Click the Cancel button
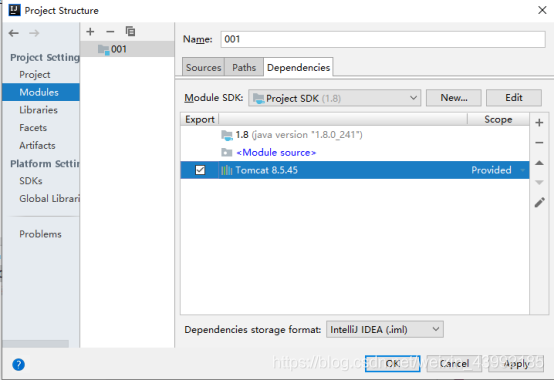 coord(454,363)
